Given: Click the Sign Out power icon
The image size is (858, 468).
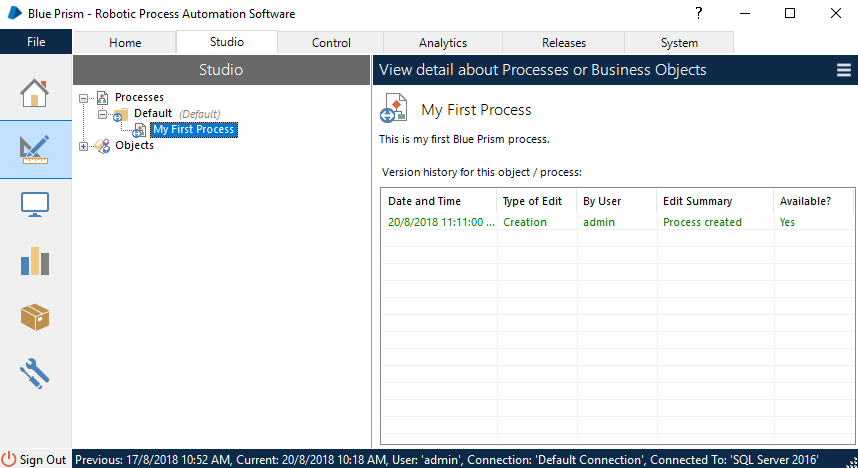Looking at the screenshot, I should tap(9, 459).
